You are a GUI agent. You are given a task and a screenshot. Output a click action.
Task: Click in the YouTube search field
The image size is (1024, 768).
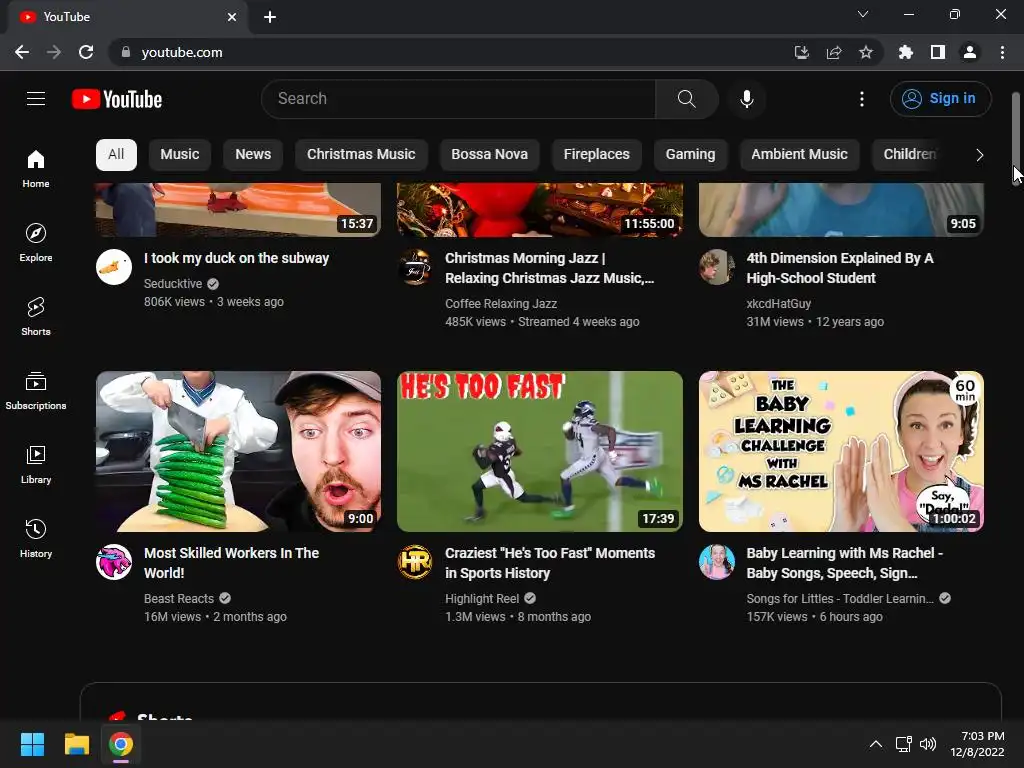click(x=458, y=99)
